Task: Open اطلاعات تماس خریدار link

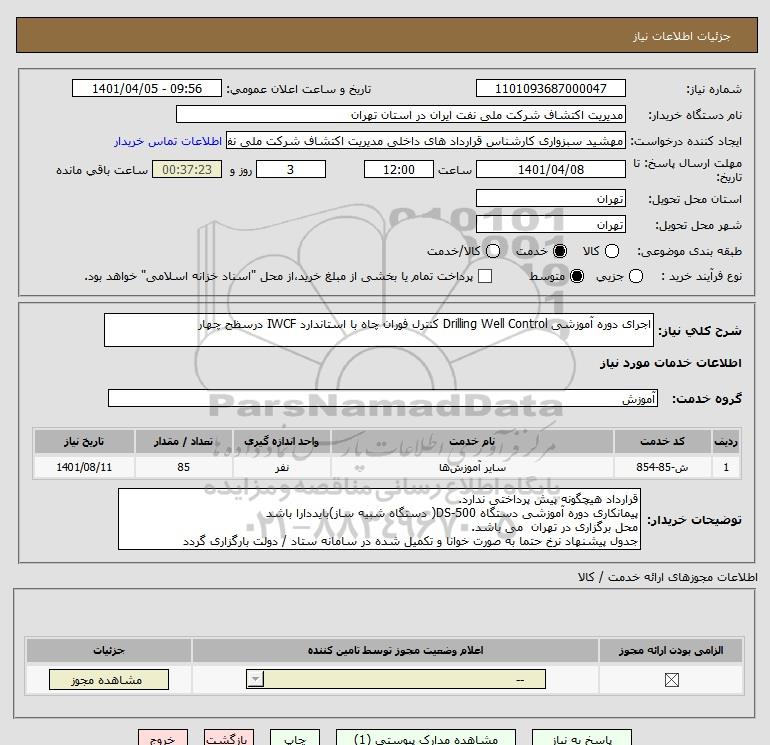Action: pos(168,141)
